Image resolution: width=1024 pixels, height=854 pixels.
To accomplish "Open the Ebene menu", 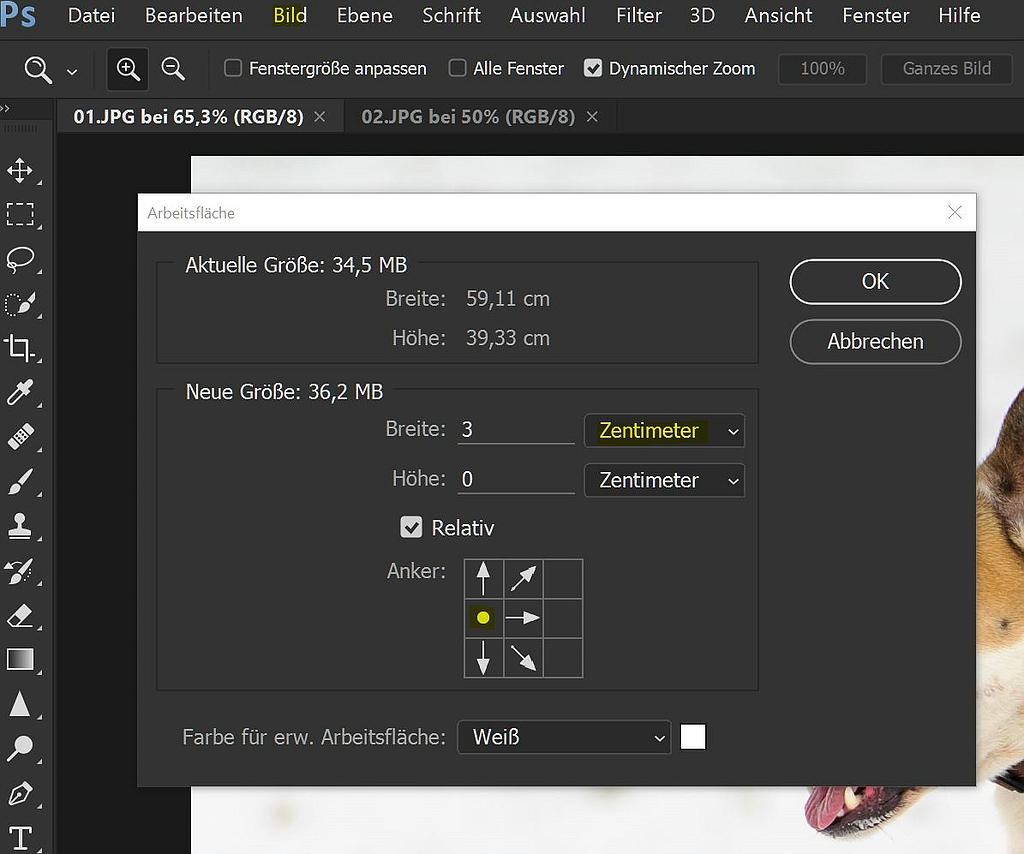I will pyautogui.click(x=364, y=15).
